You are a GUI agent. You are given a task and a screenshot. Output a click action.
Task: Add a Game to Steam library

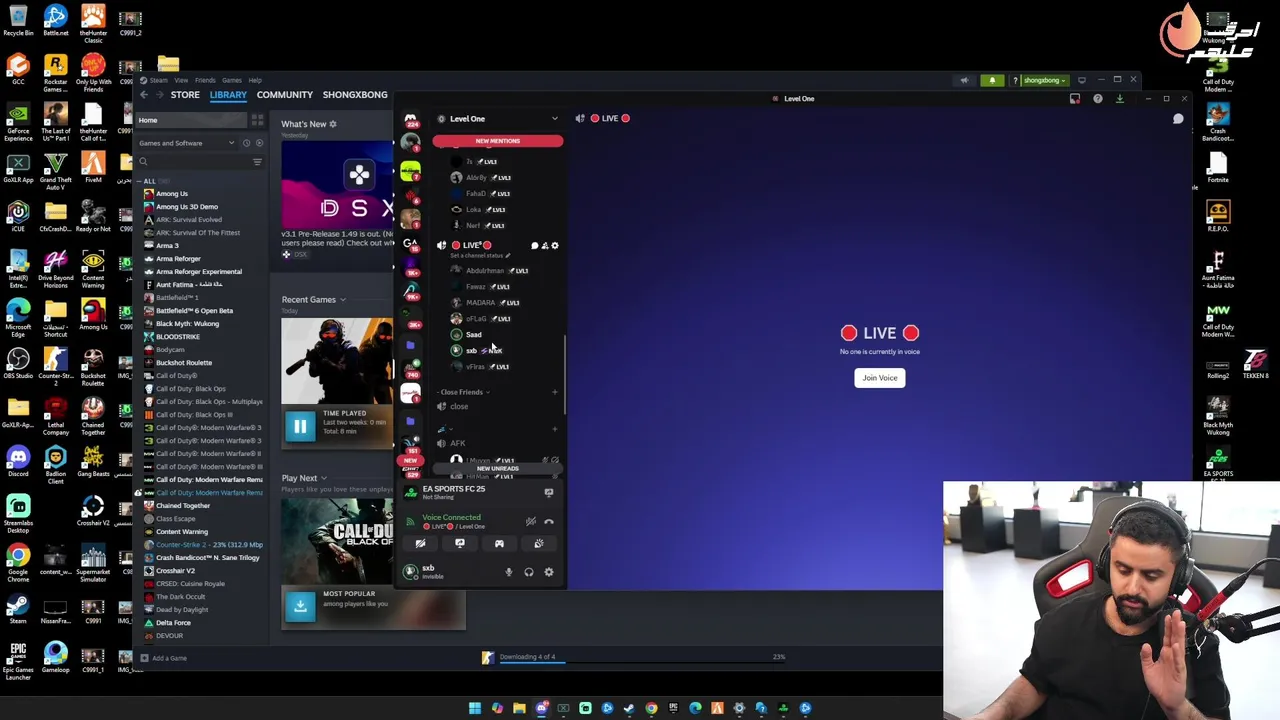164,658
